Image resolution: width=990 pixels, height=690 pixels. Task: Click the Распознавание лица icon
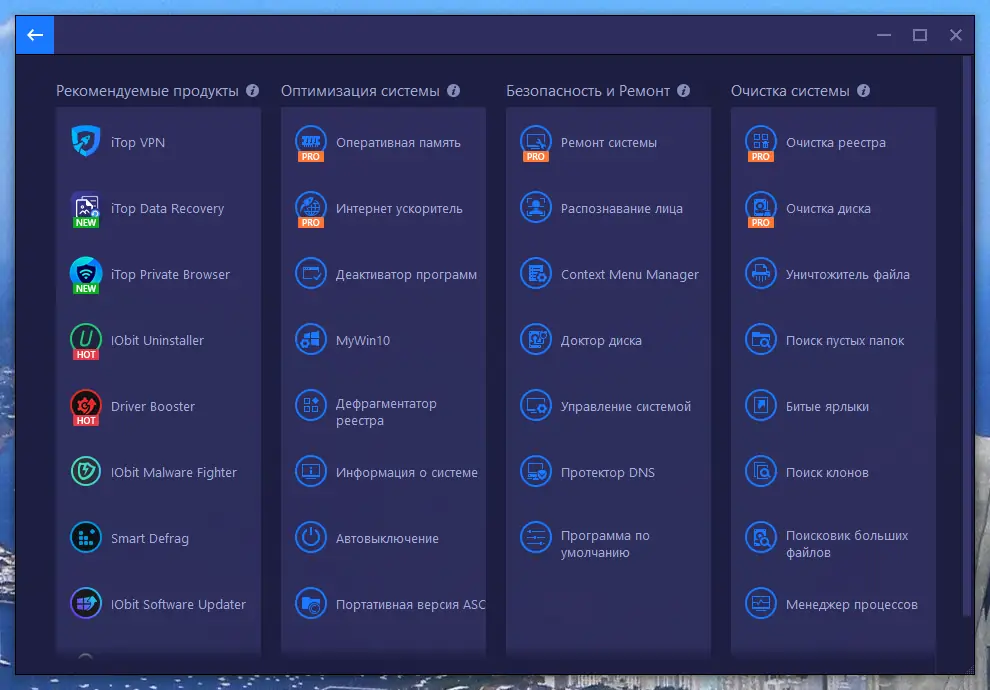pos(535,208)
